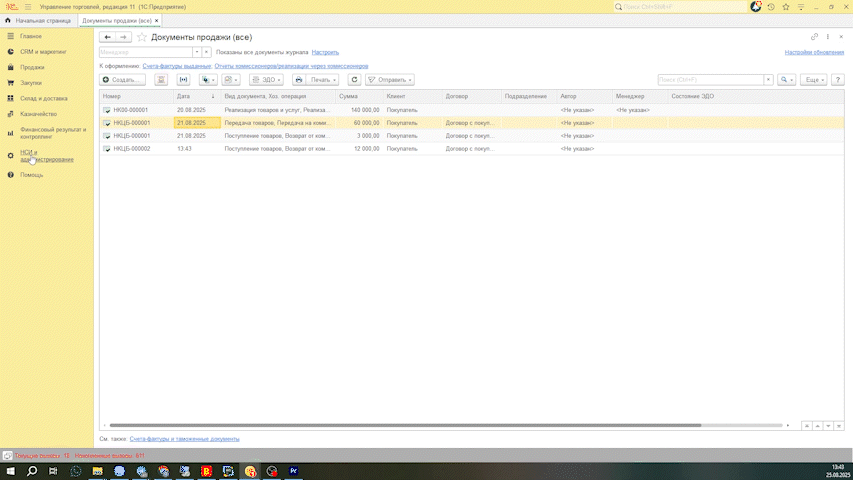This screenshot has width=854, height=480.
Task: Click the status bar calls icon
Action: pos(7,455)
